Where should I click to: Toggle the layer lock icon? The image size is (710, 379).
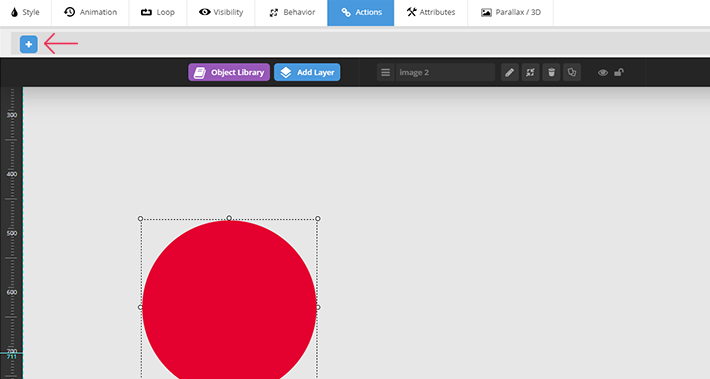pyautogui.click(x=619, y=72)
